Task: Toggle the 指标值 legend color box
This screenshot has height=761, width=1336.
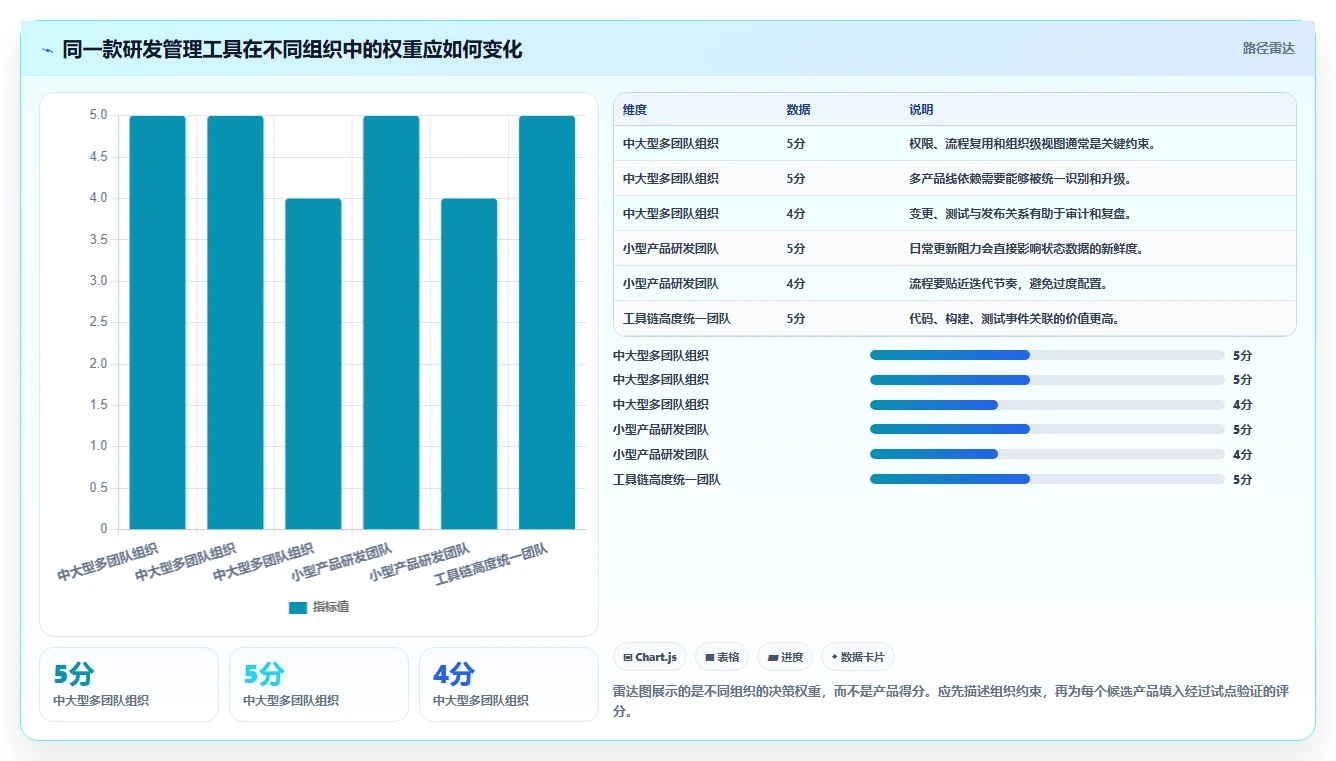Action: click(298, 607)
